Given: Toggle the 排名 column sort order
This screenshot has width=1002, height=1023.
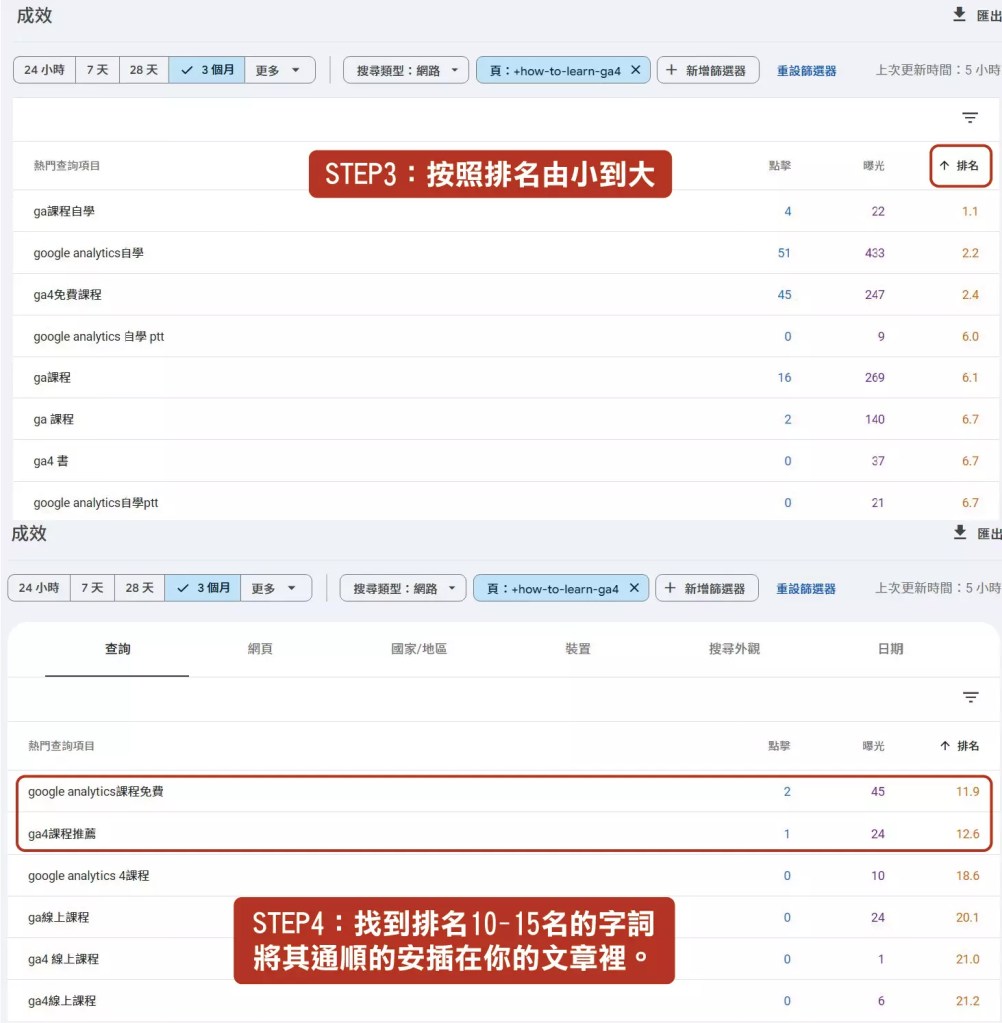Looking at the screenshot, I should coord(962,165).
